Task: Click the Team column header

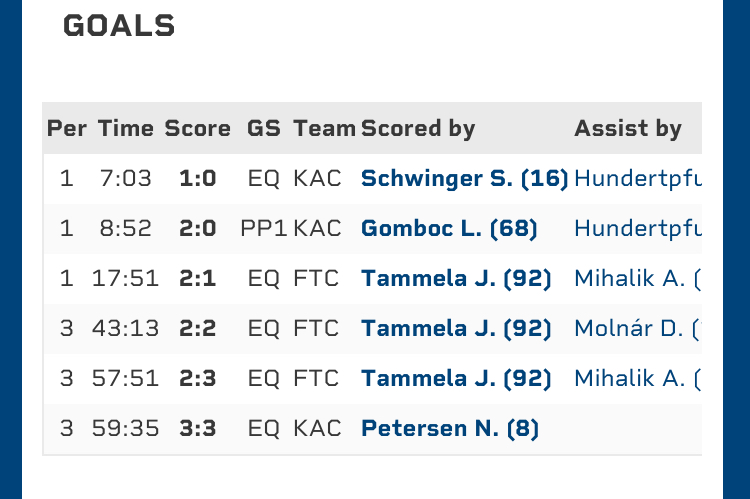Action: tap(324, 128)
